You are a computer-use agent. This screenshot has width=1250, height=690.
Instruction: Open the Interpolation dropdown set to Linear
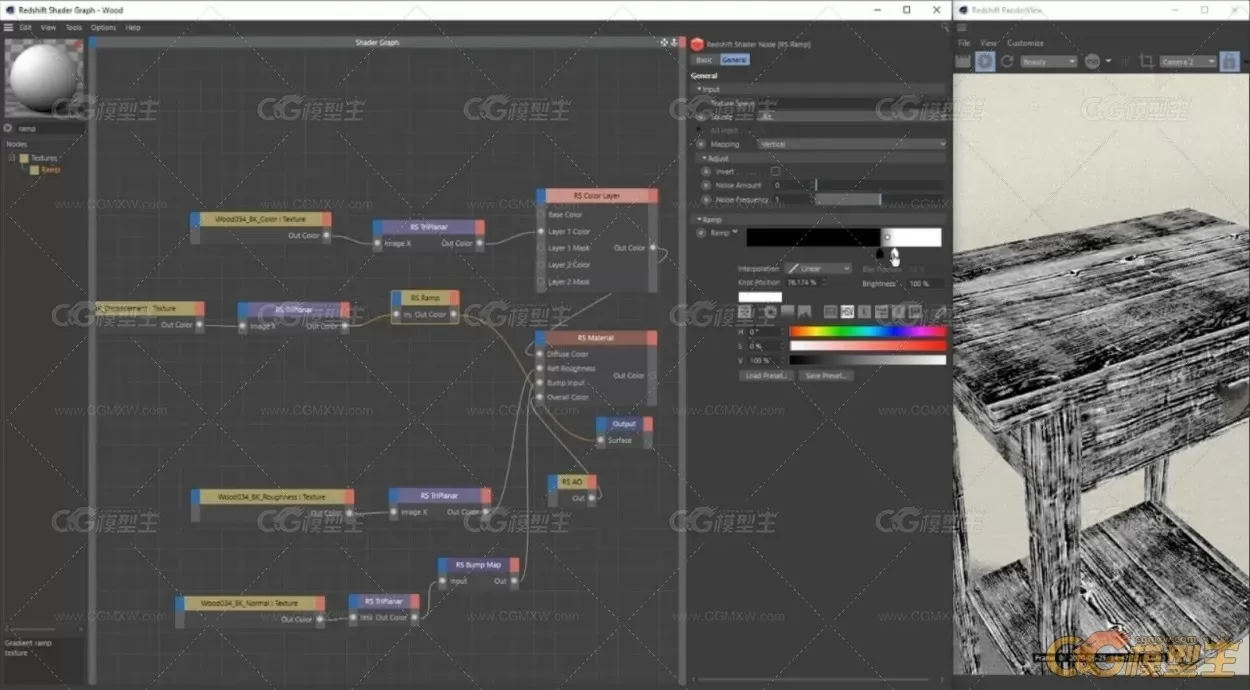click(817, 268)
